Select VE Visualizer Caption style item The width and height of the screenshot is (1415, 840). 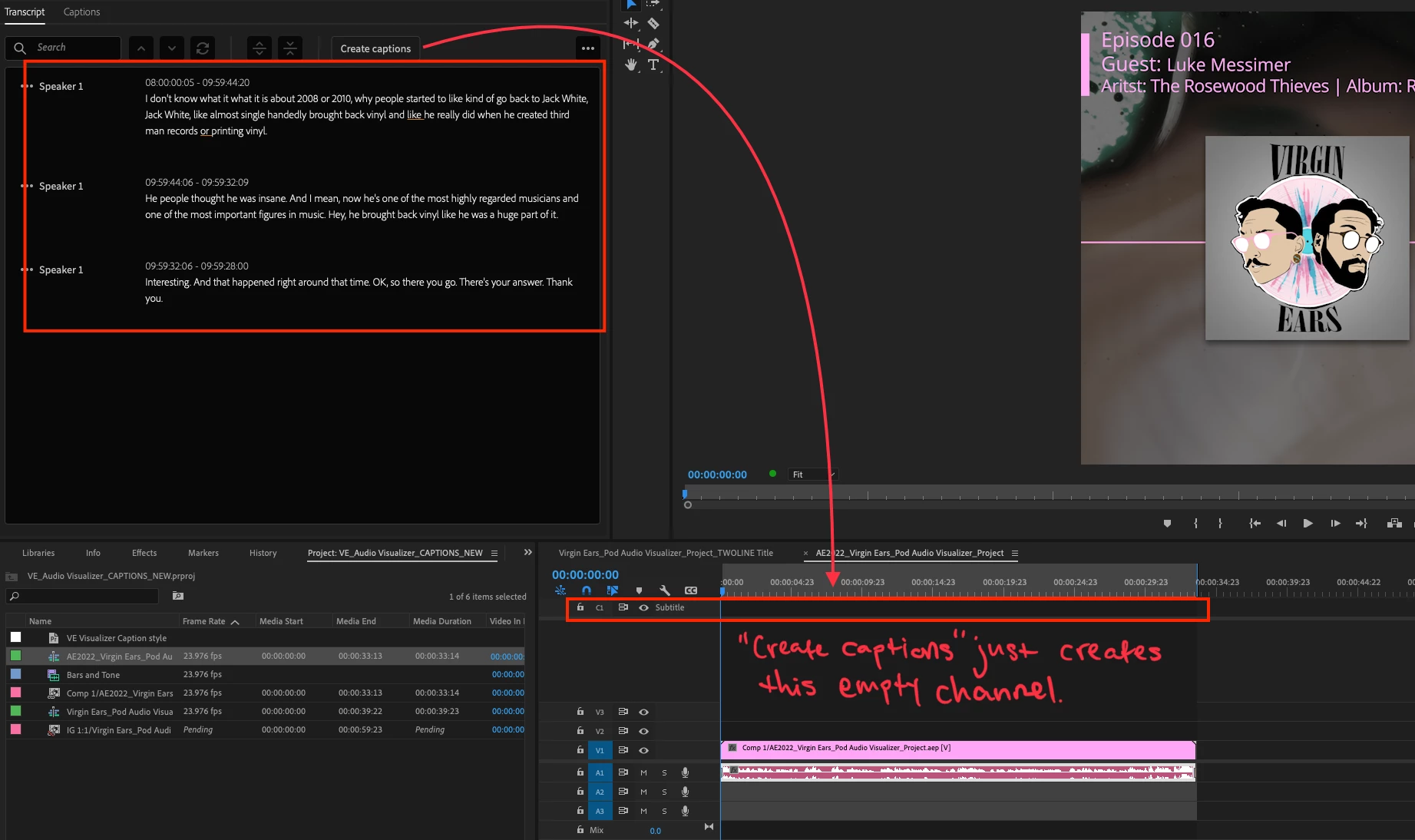click(x=117, y=638)
